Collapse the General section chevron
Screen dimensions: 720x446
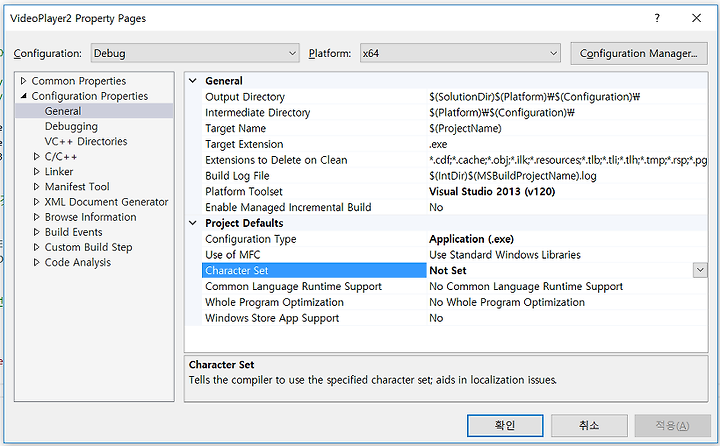pyautogui.click(x=193, y=81)
